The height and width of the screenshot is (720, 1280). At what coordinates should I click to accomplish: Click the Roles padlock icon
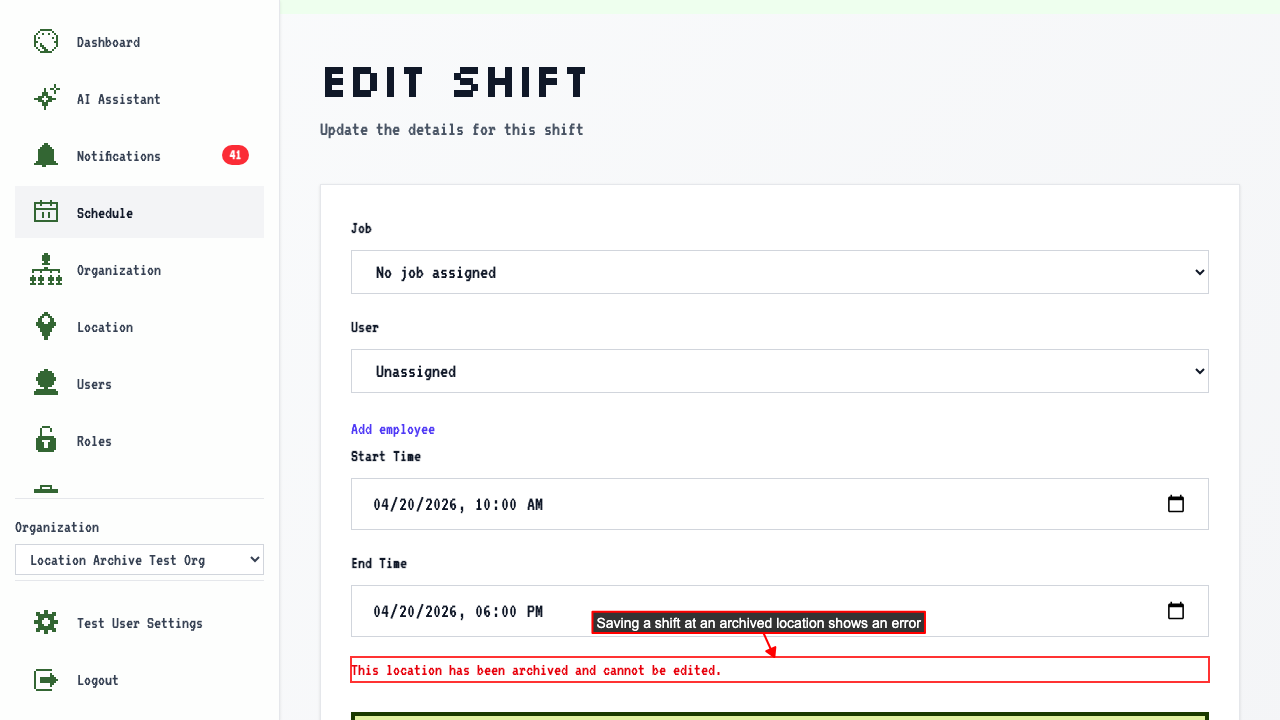(46, 441)
